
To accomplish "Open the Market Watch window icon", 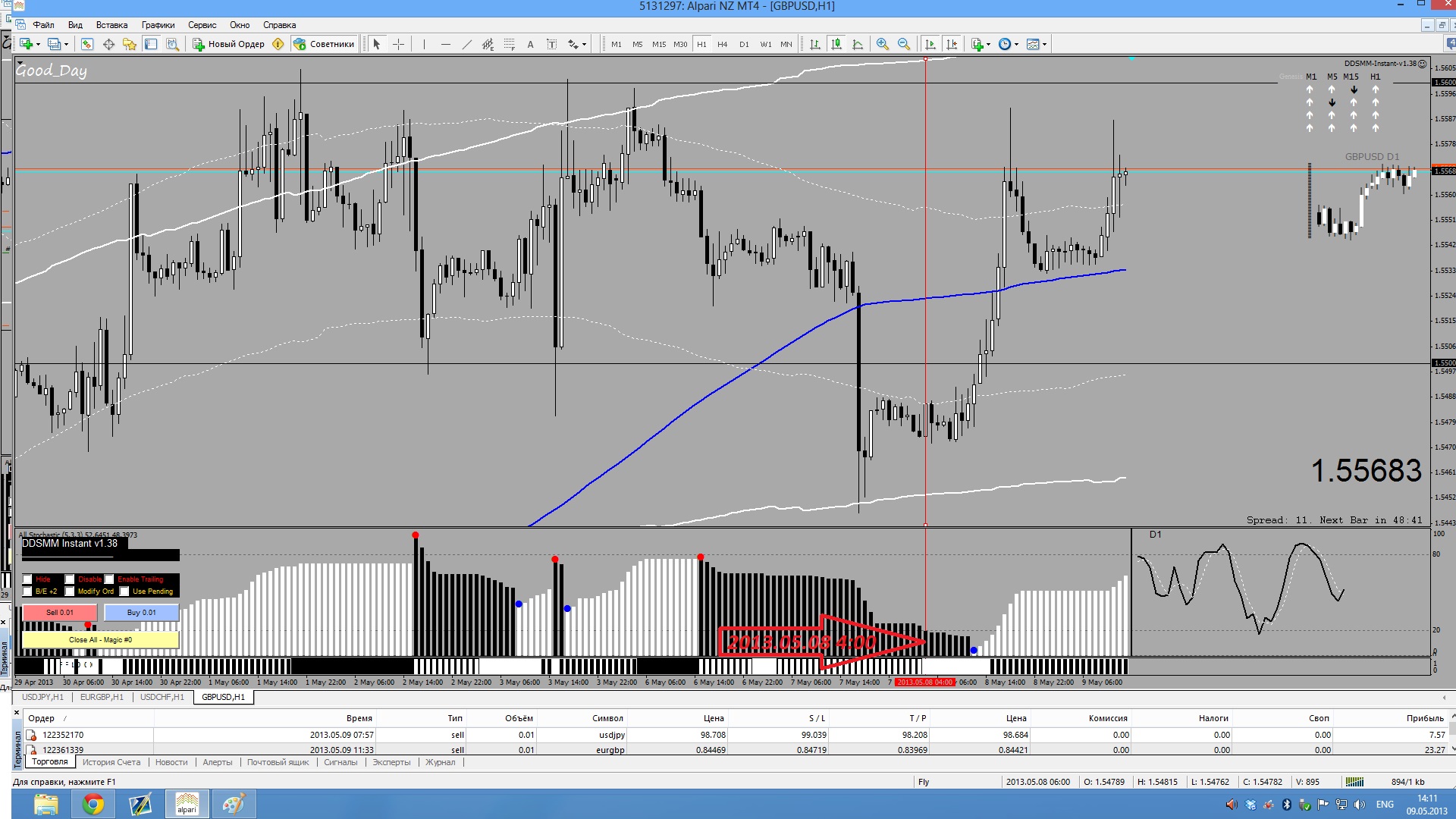I will point(87,44).
